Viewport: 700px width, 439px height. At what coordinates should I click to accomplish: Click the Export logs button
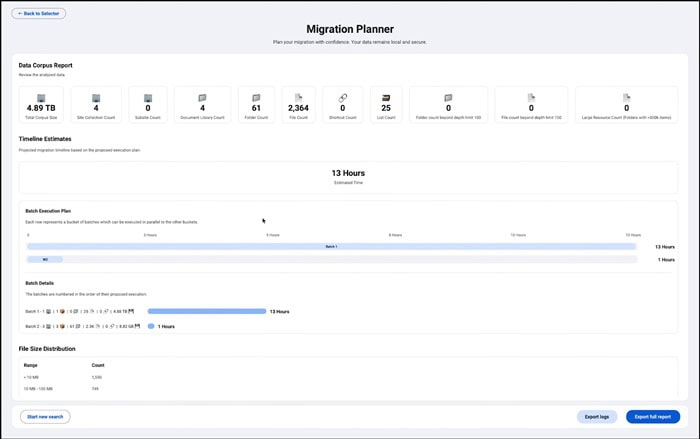click(x=597, y=417)
